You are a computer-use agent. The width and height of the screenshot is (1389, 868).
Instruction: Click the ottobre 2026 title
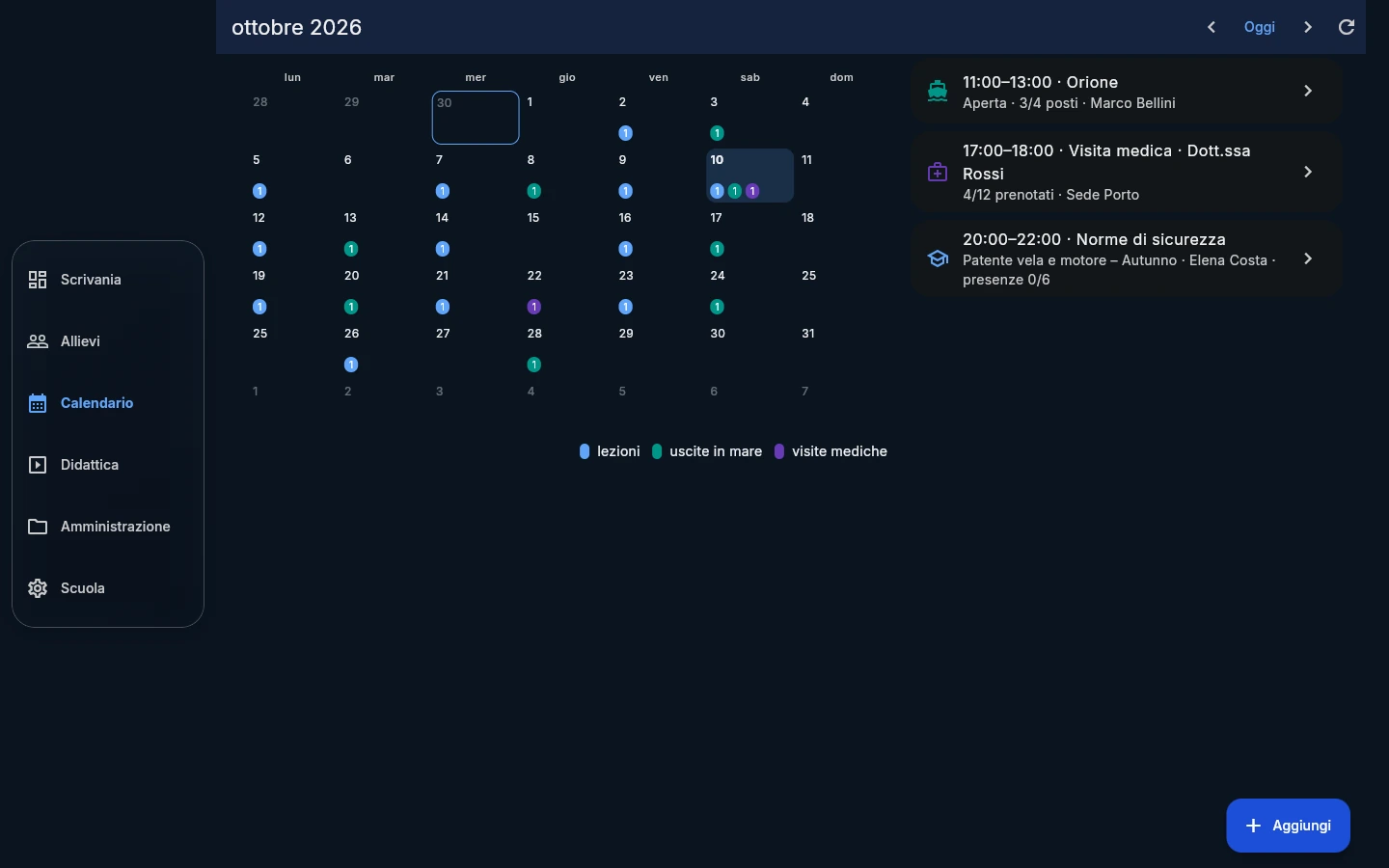[x=297, y=27]
